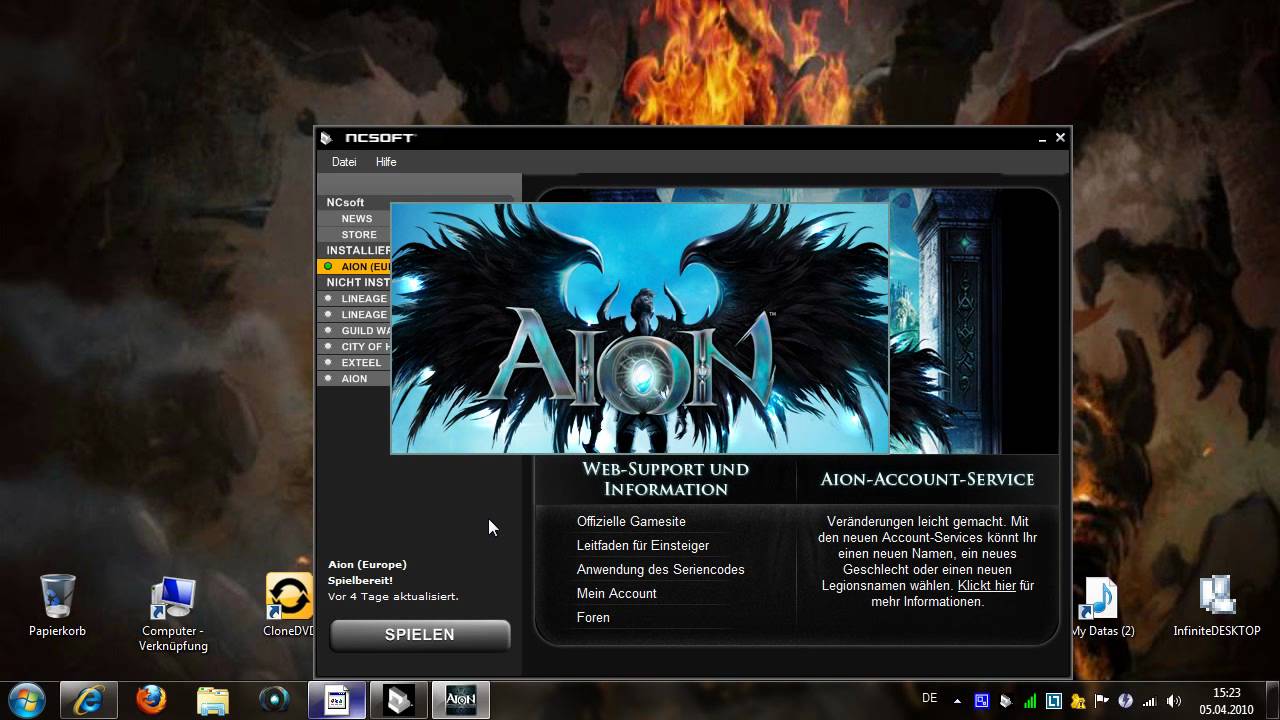Click the 'Web-Support und Information' heading

[666, 479]
